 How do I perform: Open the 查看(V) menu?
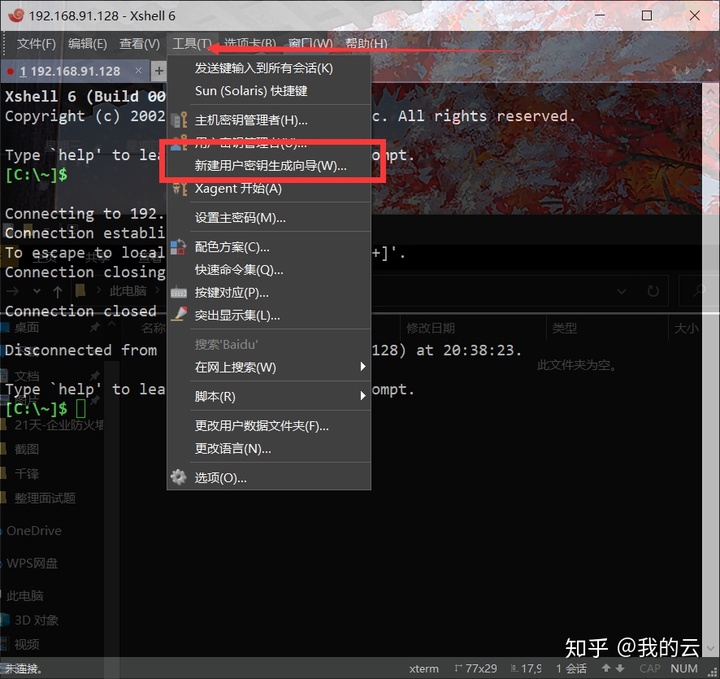[x=140, y=44]
